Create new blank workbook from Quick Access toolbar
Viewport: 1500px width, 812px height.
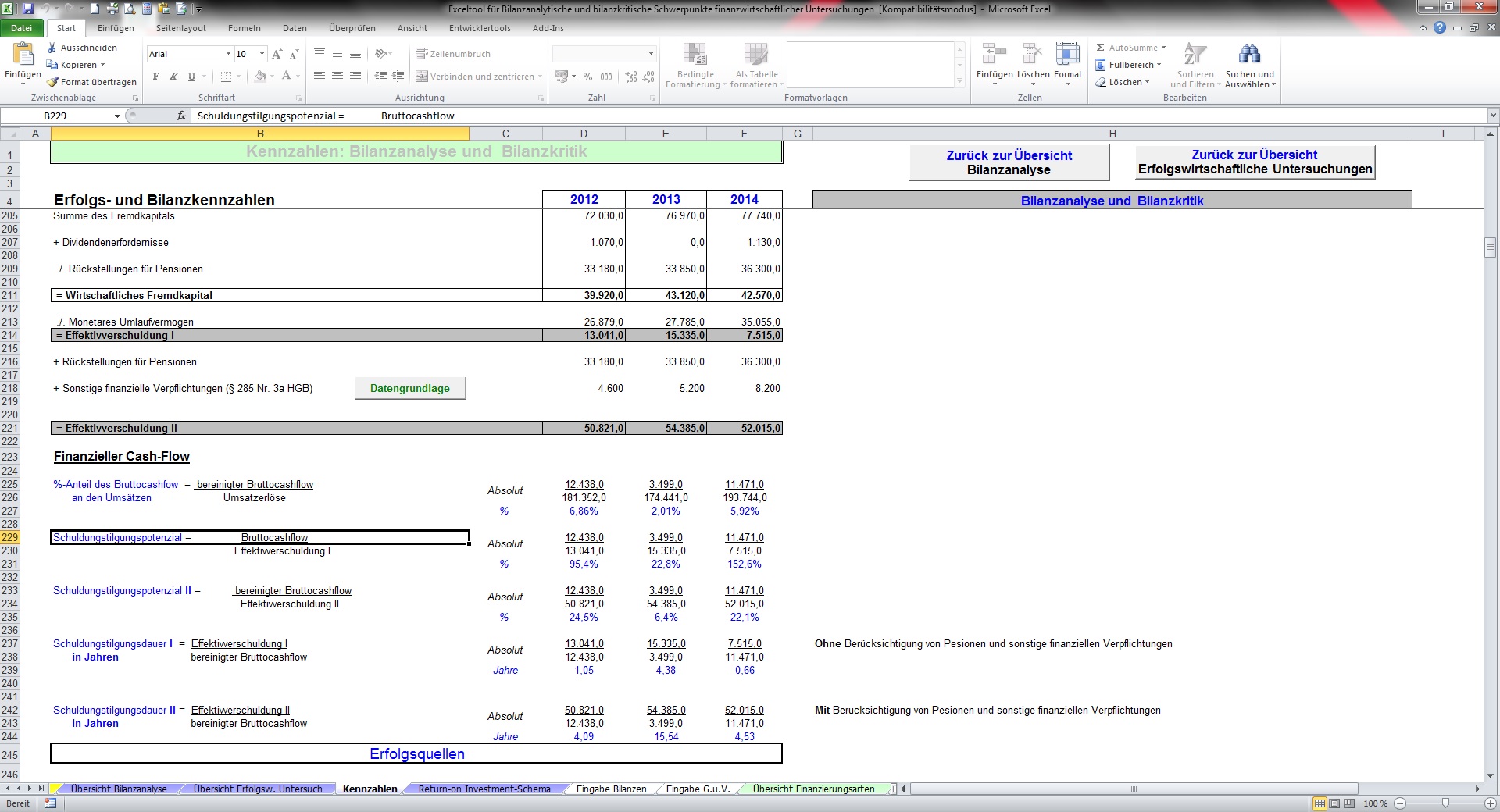[95, 9]
